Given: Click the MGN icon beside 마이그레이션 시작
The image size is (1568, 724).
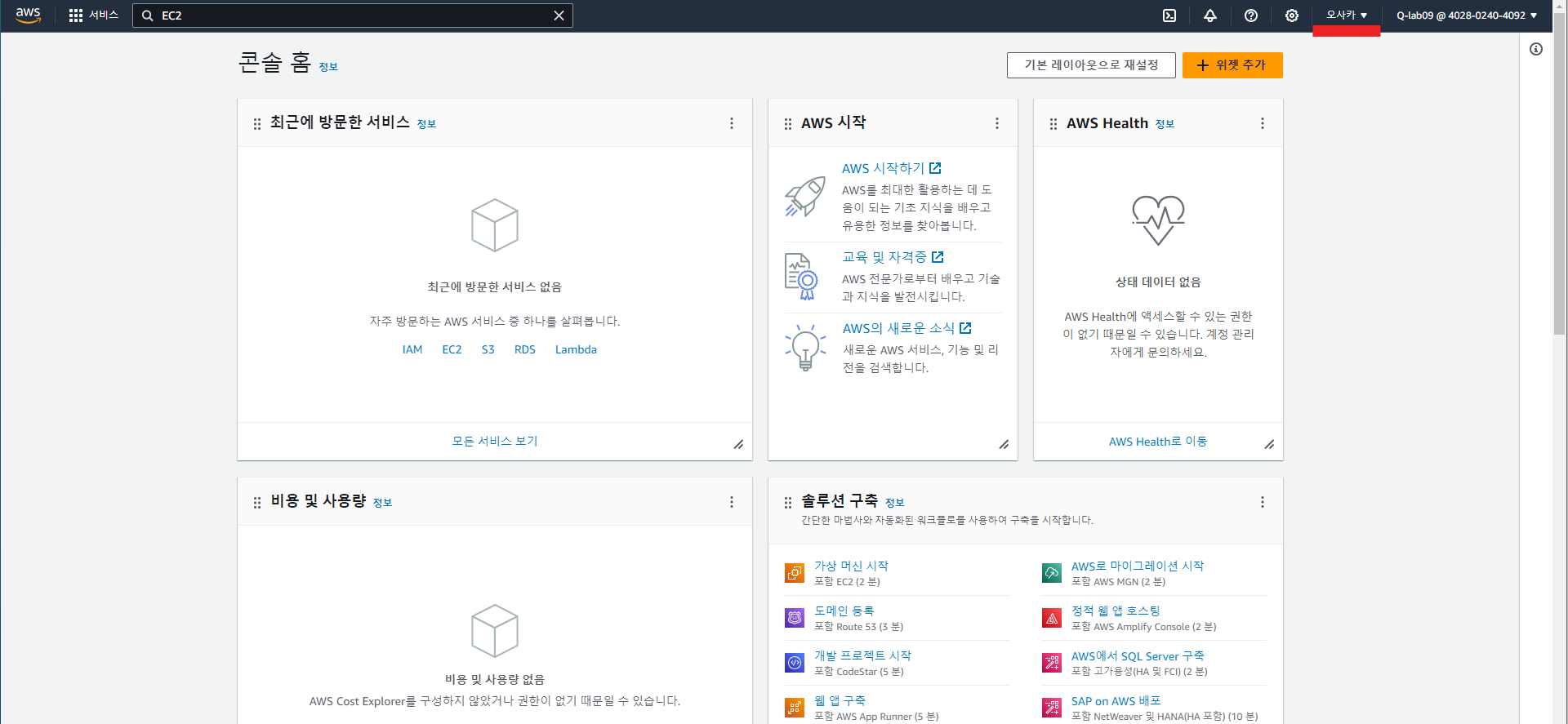Looking at the screenshot, I should (1052, 573).
